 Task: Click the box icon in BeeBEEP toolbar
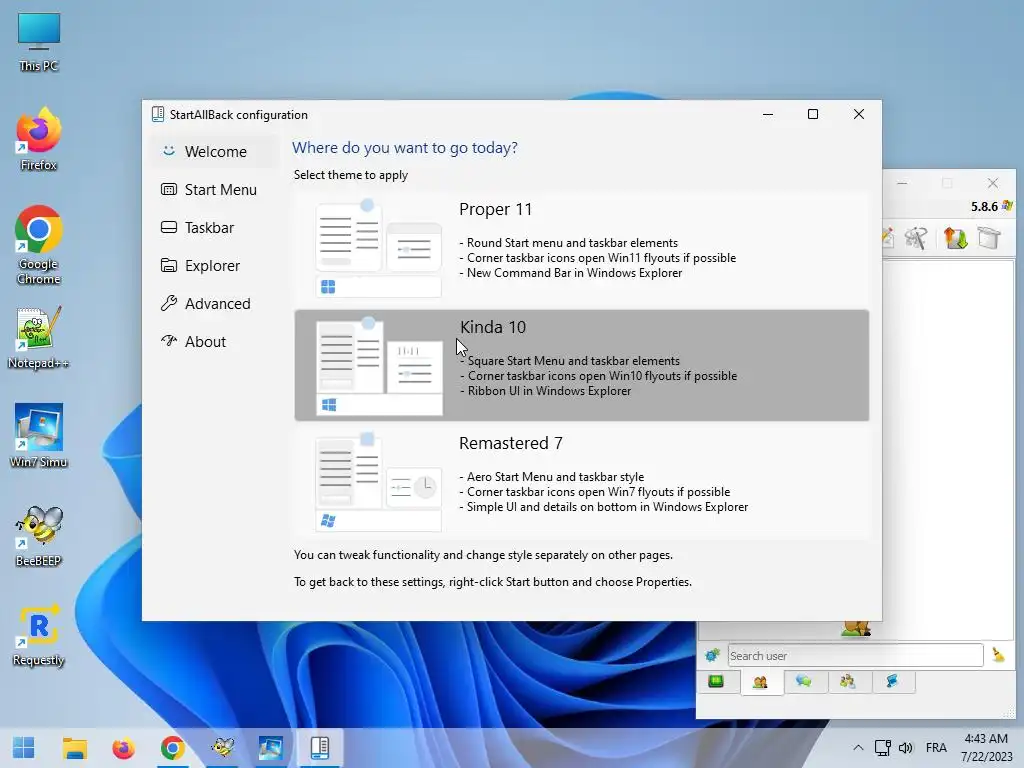(989, 238)
